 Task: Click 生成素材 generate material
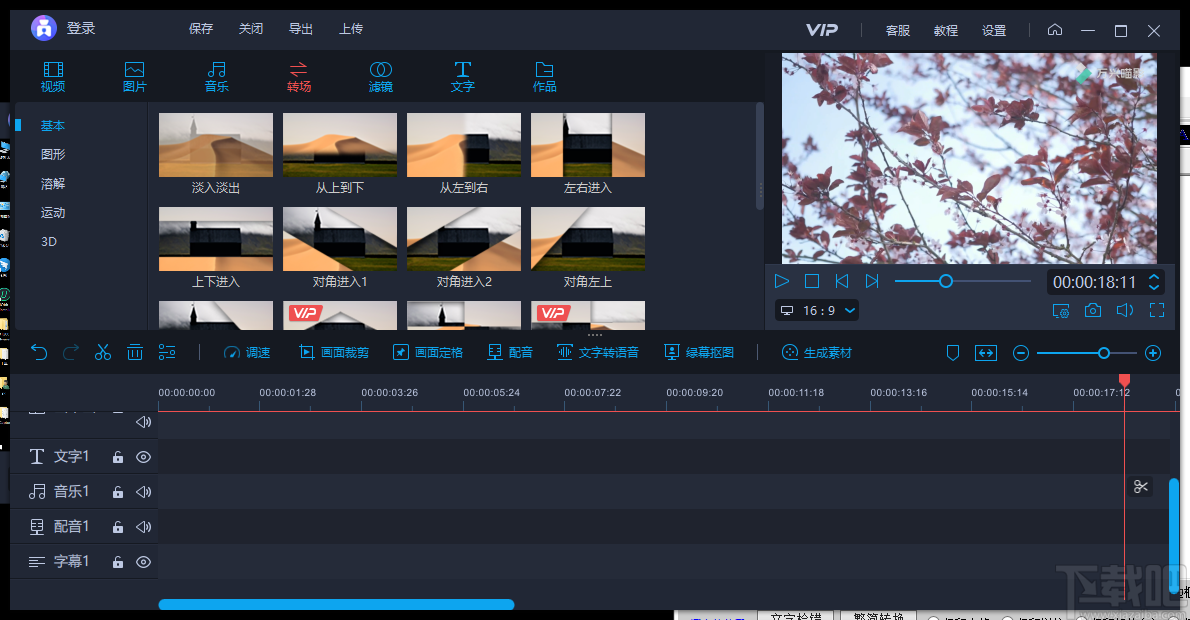tap(817, 353)
